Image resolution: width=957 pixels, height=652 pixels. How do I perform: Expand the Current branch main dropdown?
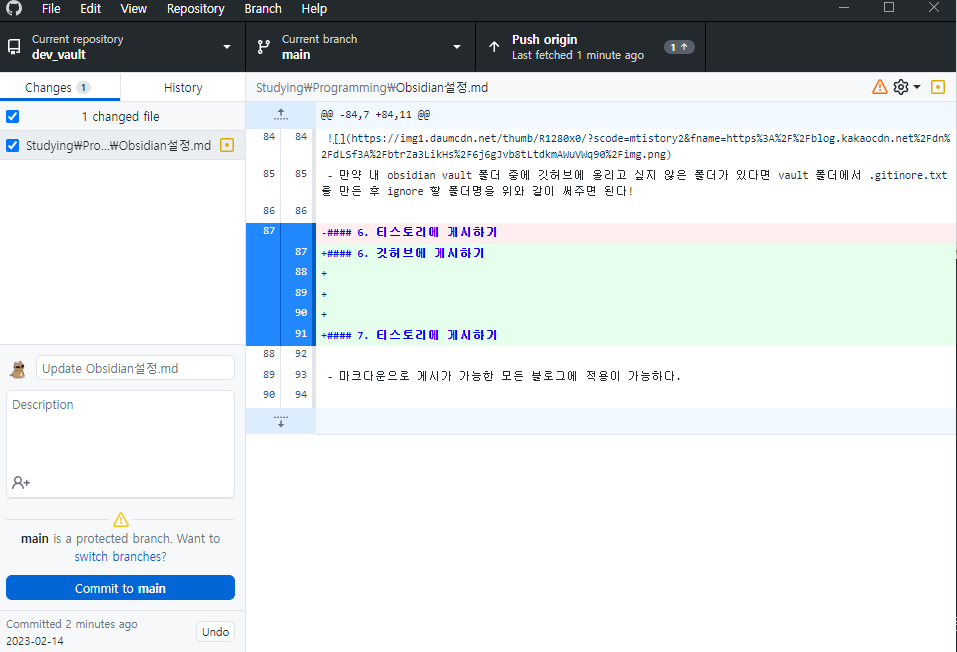point(360,47)
